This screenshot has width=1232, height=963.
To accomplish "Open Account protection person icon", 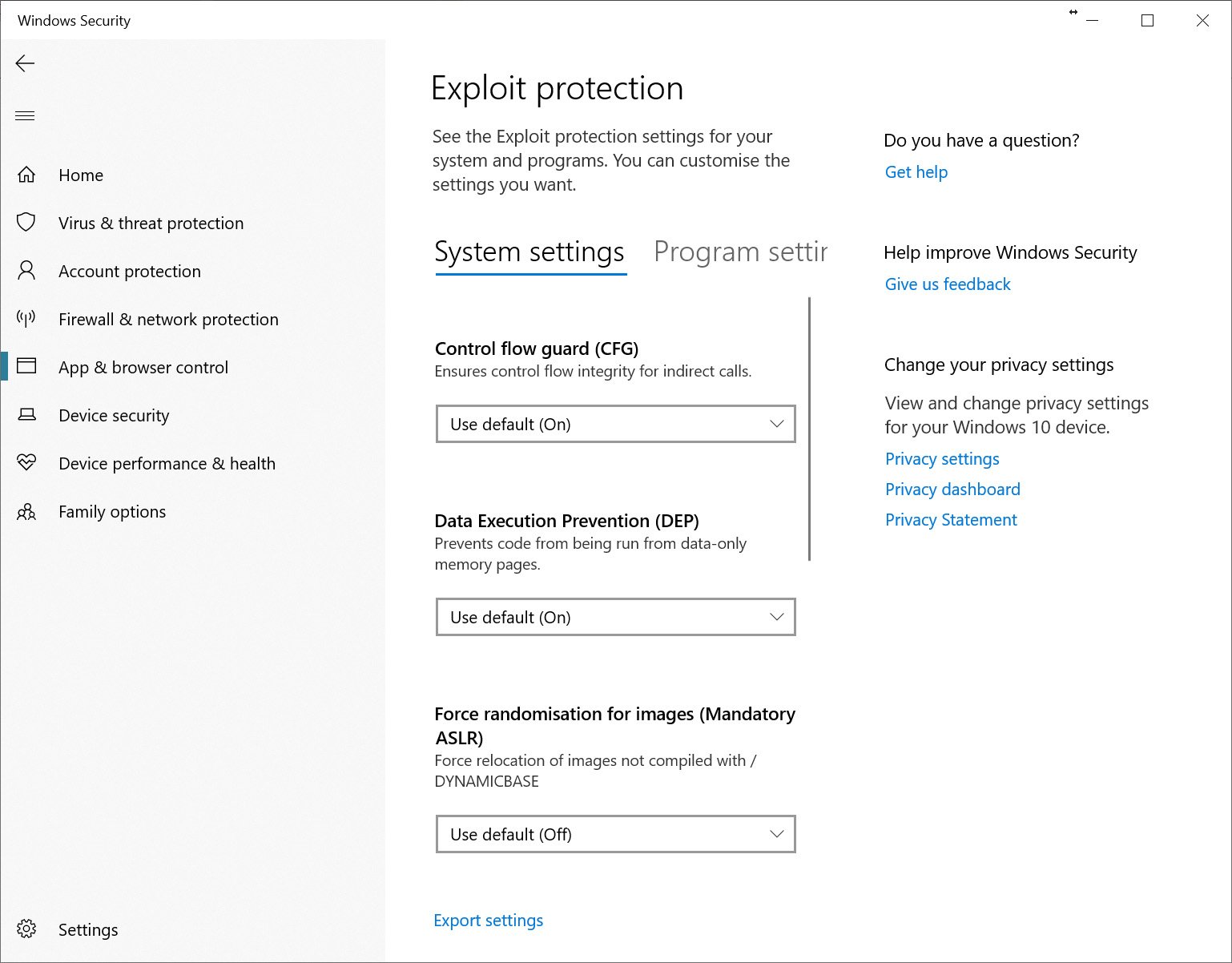I will click(x=26, y=271).
